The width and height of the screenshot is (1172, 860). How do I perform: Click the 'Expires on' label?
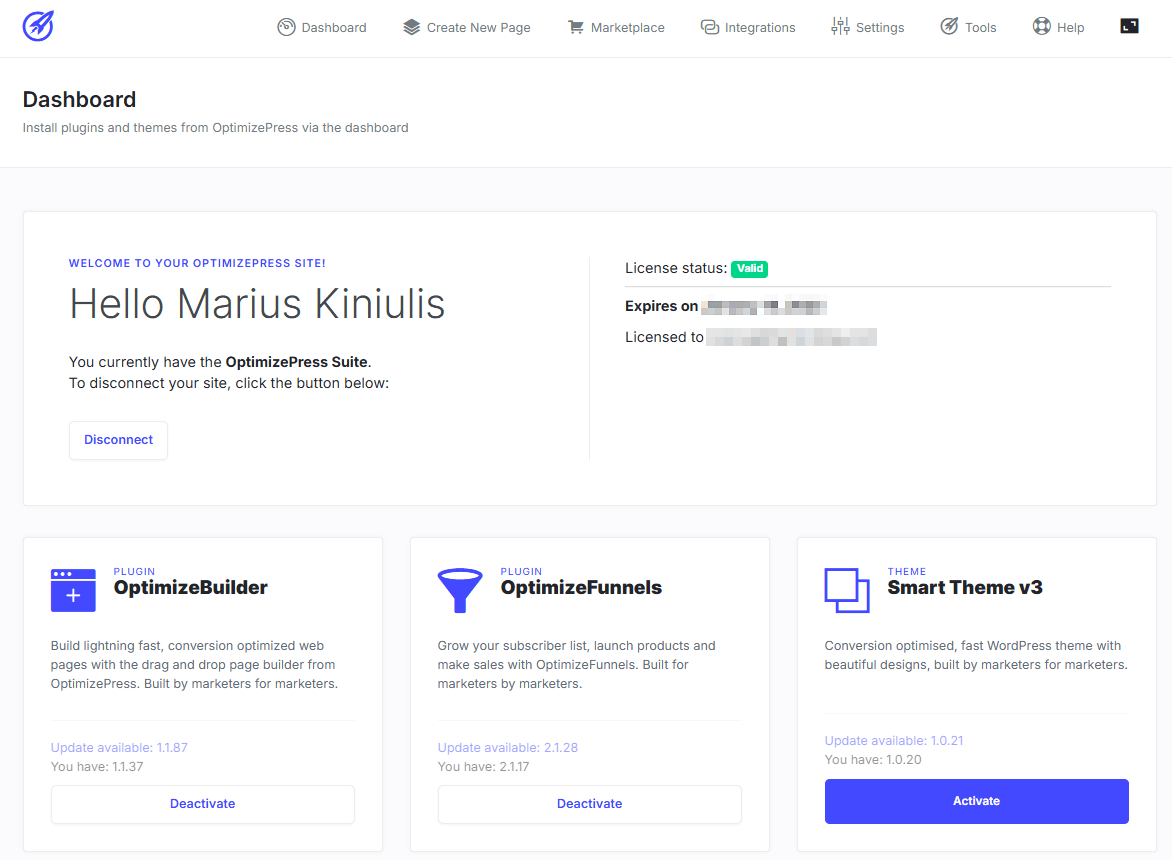[661, 306]
